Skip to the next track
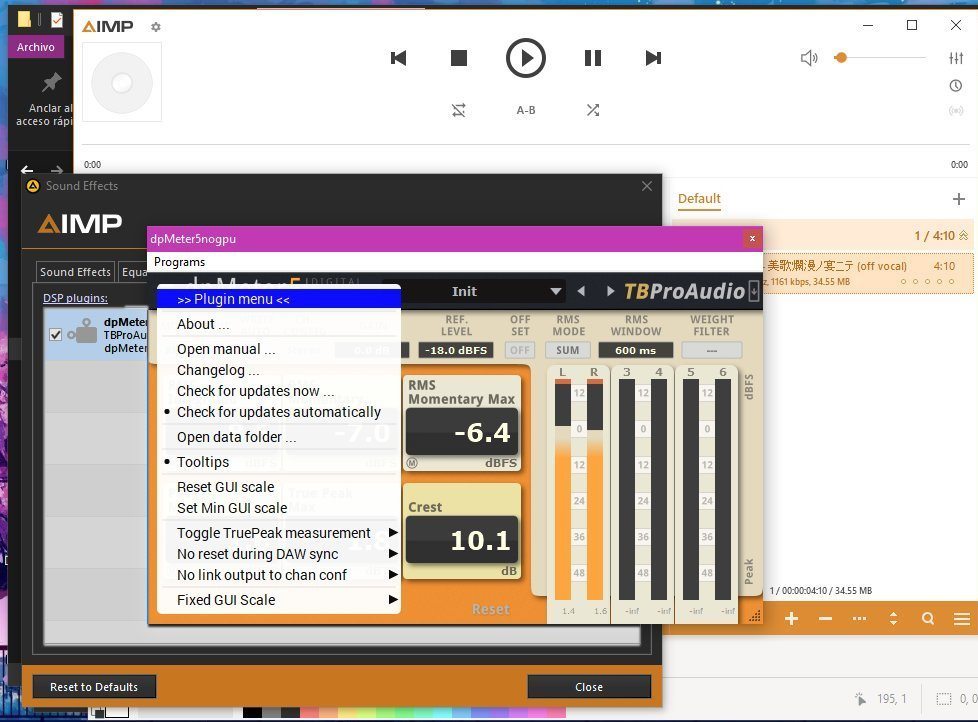 [x=653, y=58]
